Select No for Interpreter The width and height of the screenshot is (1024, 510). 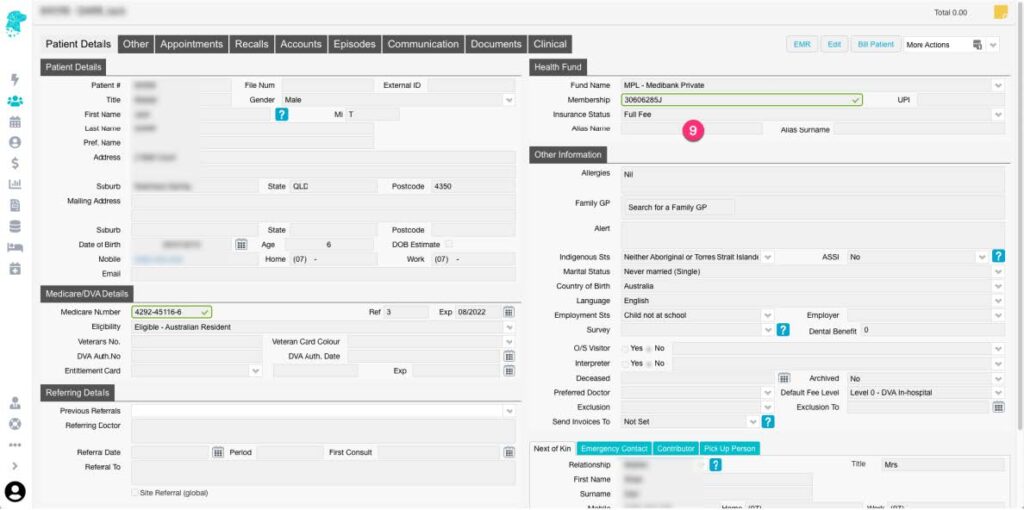649,364
